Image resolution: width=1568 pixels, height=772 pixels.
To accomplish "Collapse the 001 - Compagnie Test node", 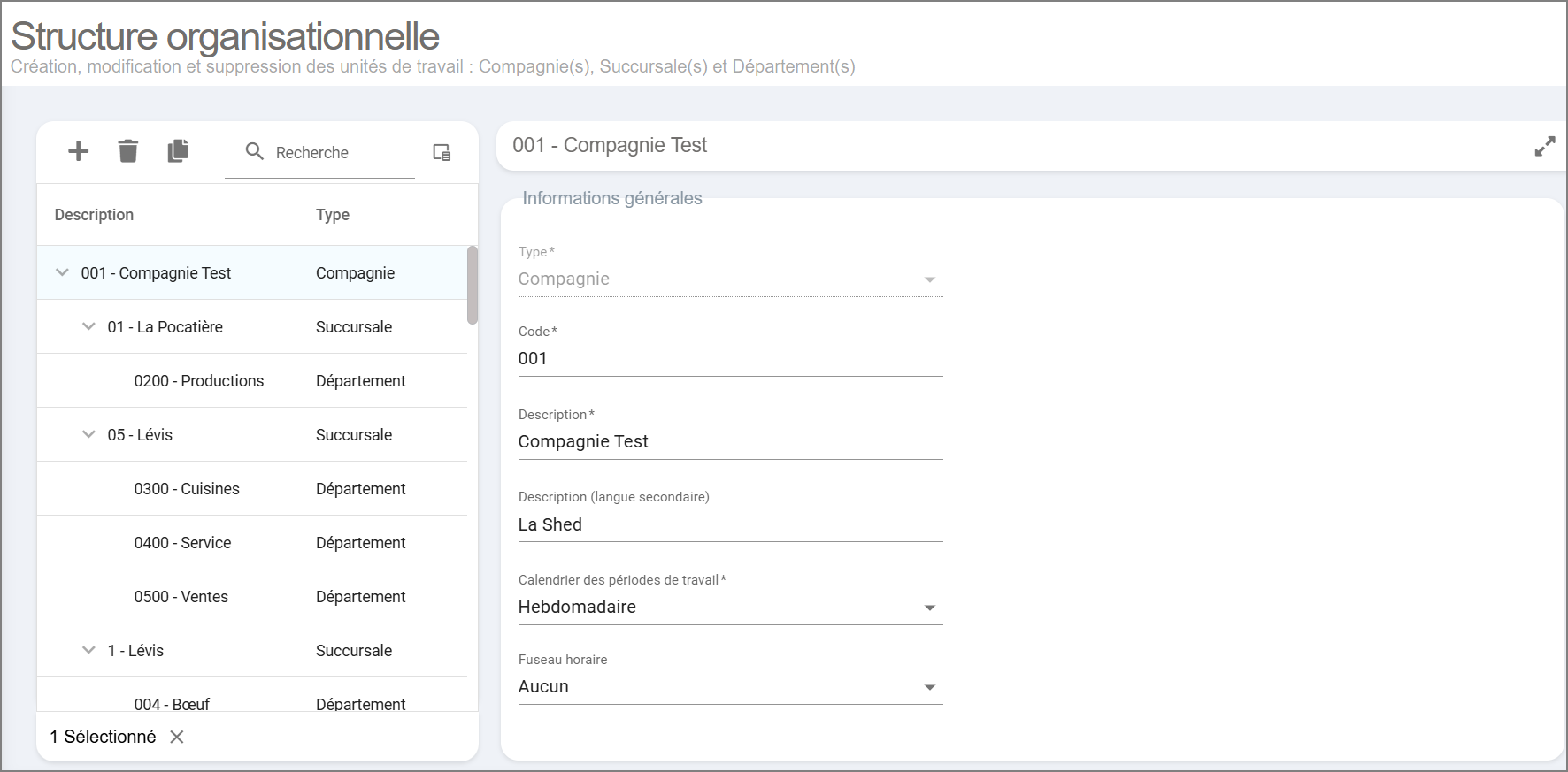I will point(62,272).
